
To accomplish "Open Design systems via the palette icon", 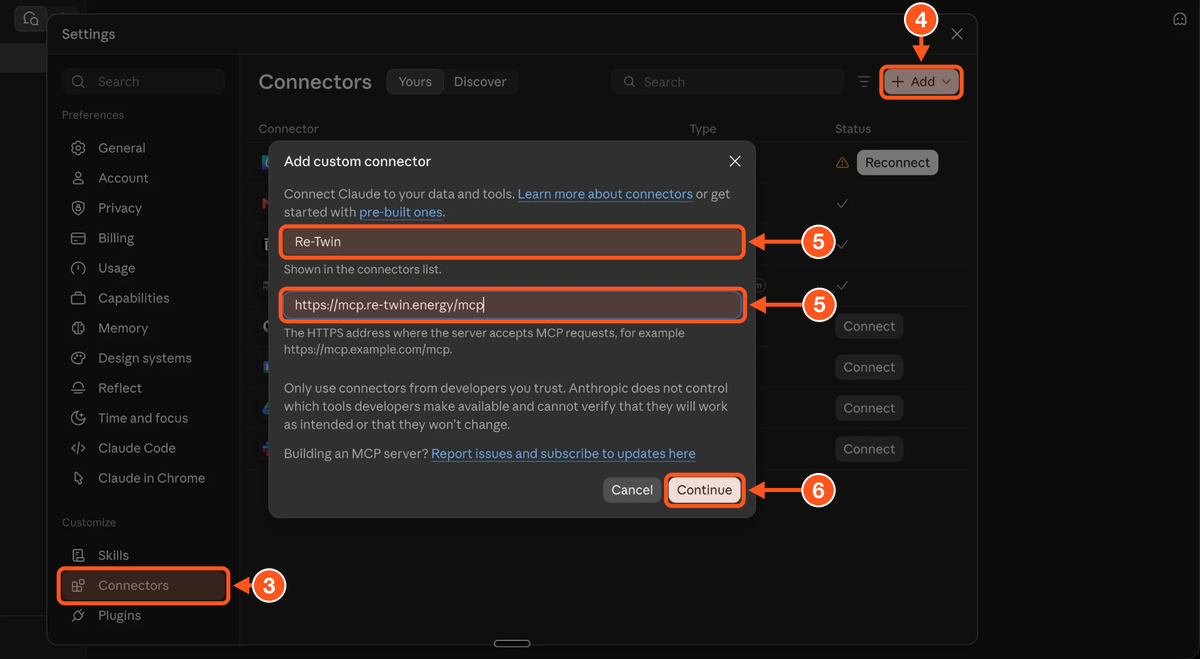I will click(x=78, y=358).
